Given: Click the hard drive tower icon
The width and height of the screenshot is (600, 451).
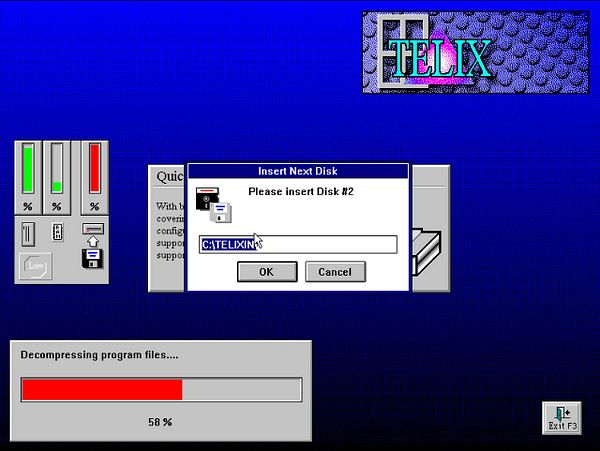Looking at the screenshot, I should pyautogui.click(x=28, y=234).
